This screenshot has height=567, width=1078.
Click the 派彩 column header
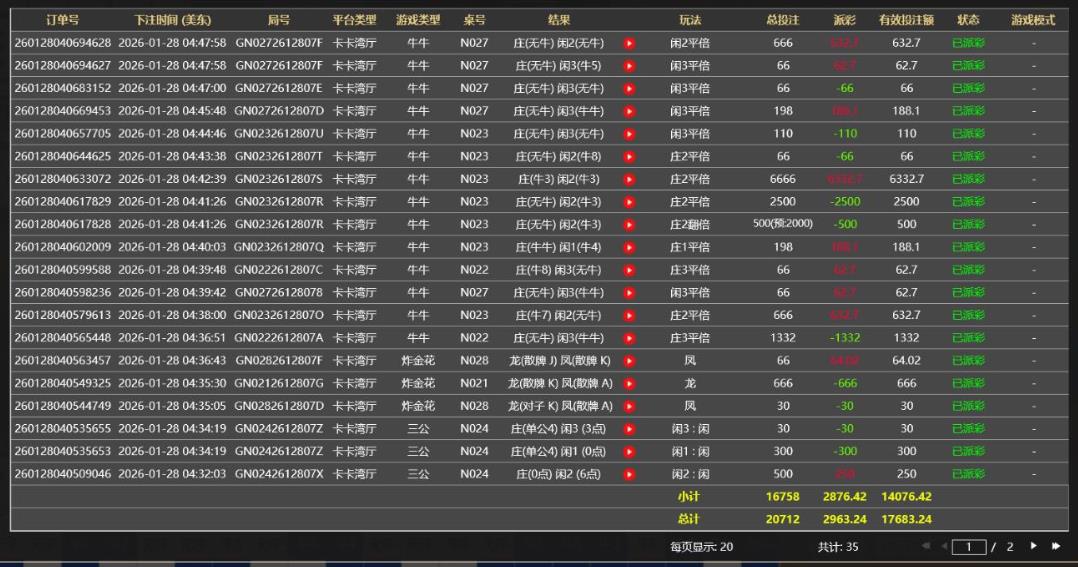coord(845,20)
